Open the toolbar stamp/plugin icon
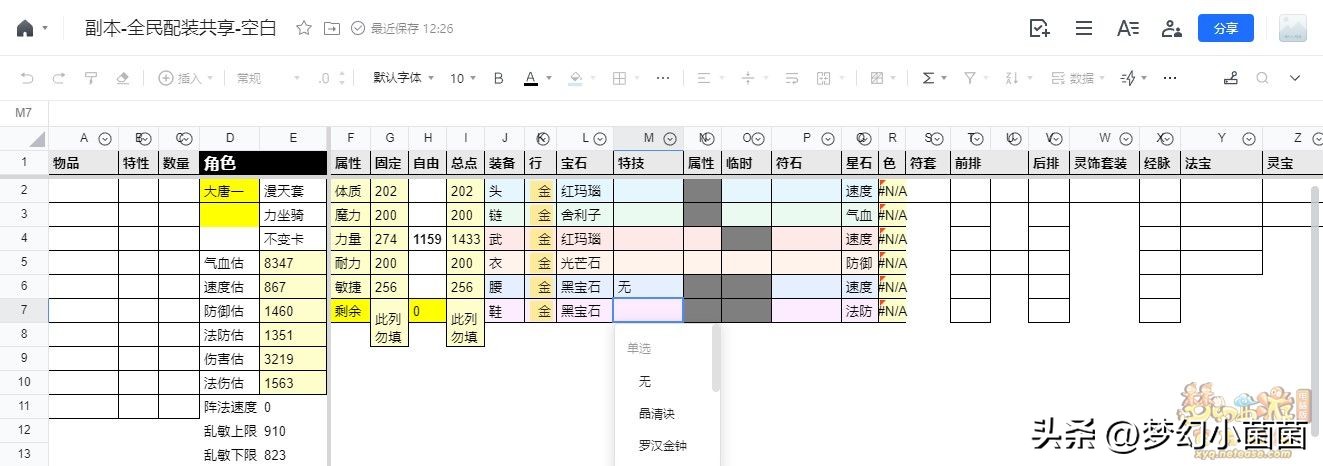The image size is (1323, 466). 1231,78
